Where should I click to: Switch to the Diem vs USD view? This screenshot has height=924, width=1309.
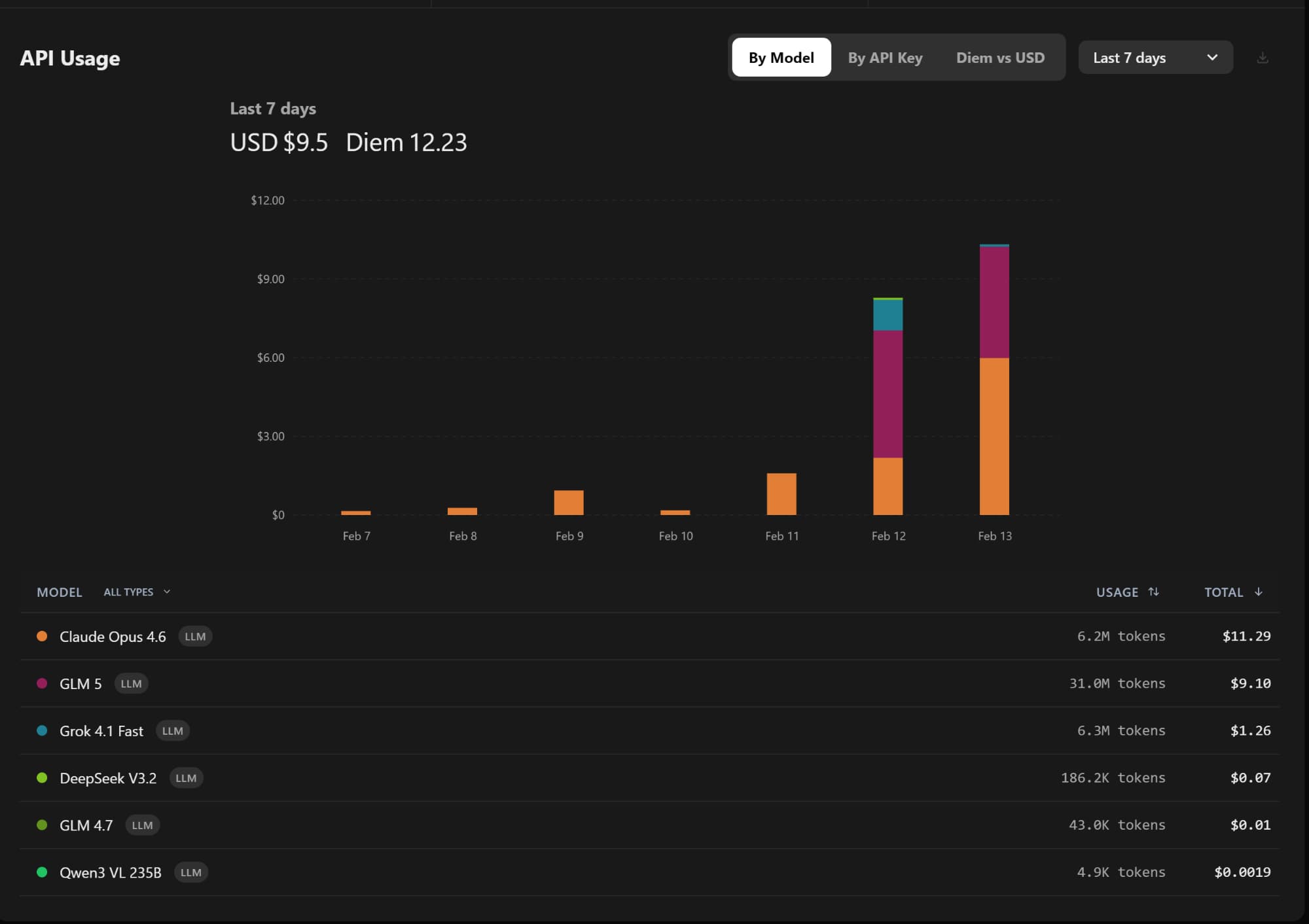pos(1000,58)
